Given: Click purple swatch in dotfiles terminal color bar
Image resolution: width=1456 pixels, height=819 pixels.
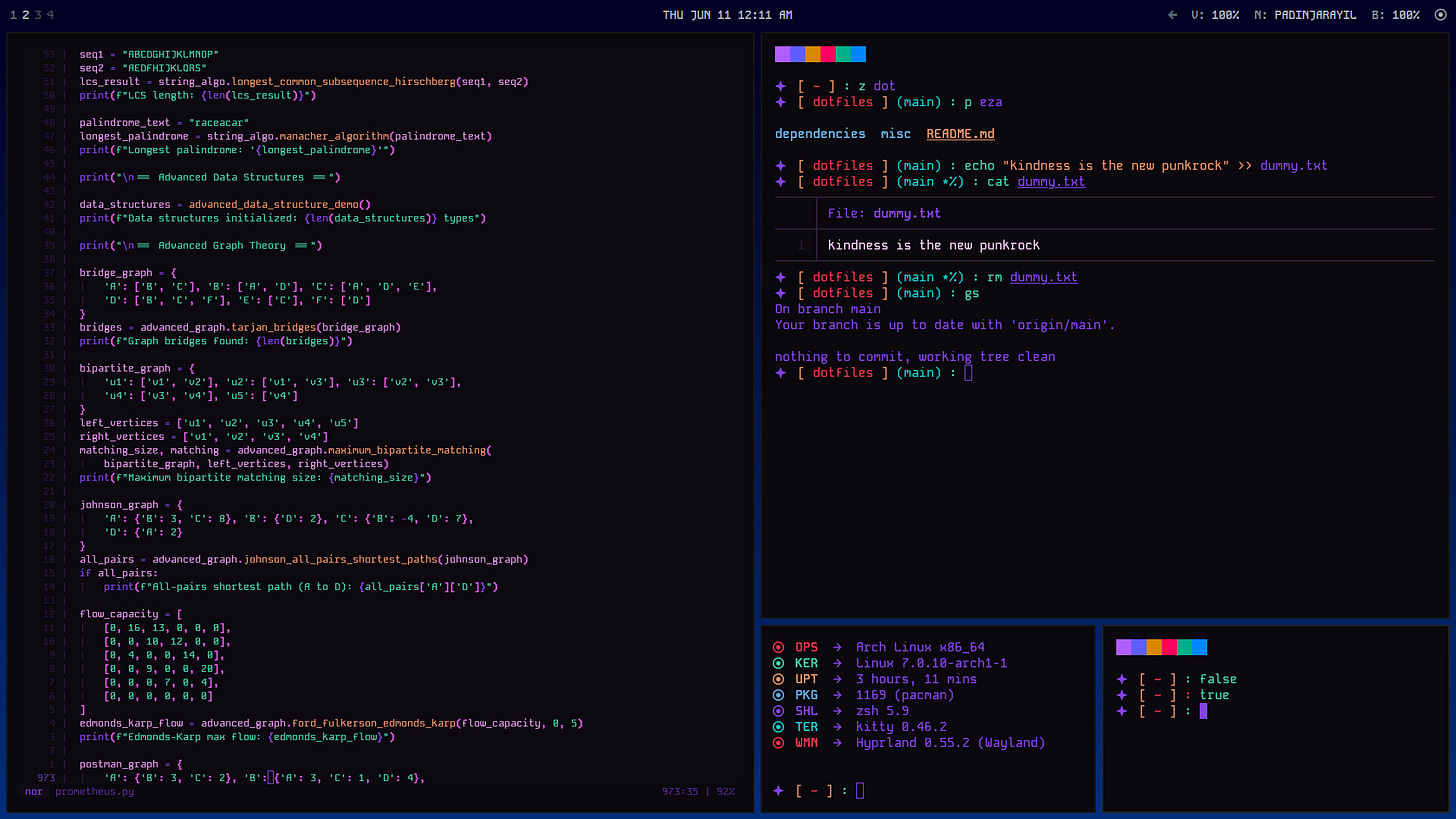Looking at the screenshot, I should click(782, 54).
